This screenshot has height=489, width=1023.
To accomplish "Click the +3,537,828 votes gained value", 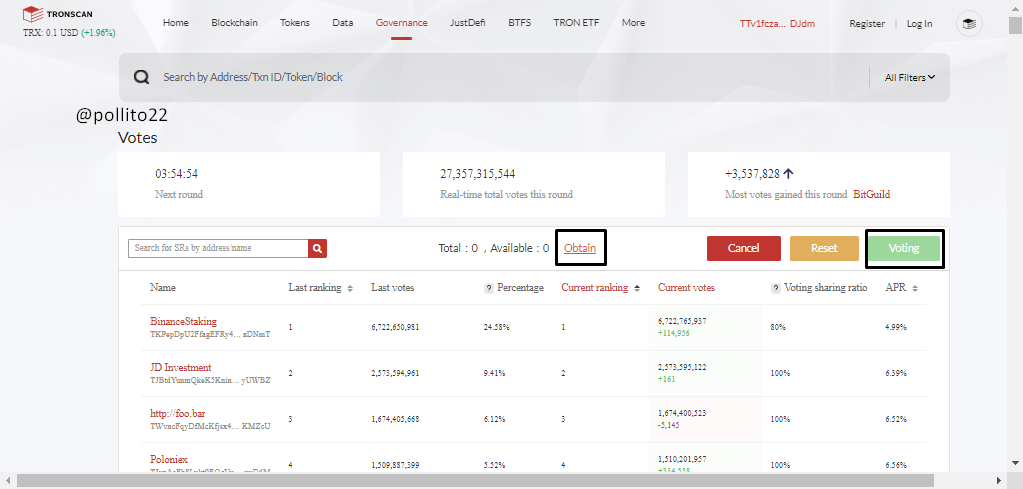I will click(x=752, y=174).
